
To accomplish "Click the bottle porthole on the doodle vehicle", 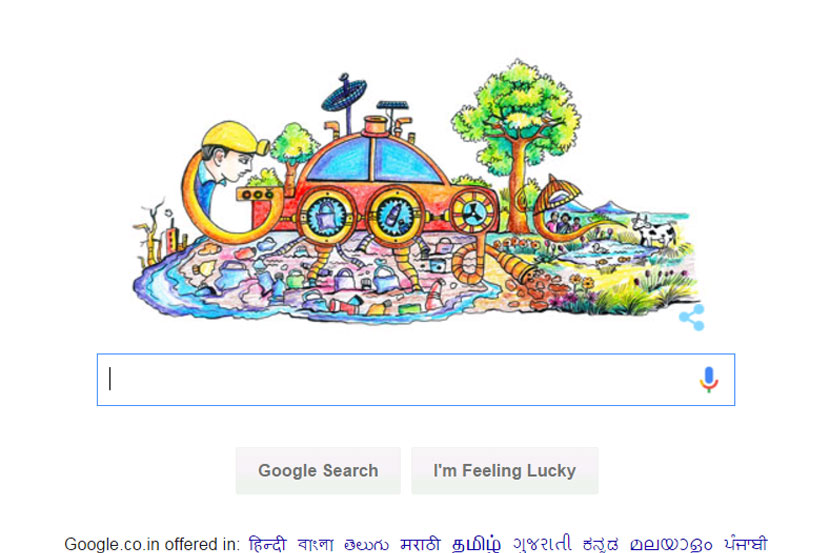I will point(395,215).
